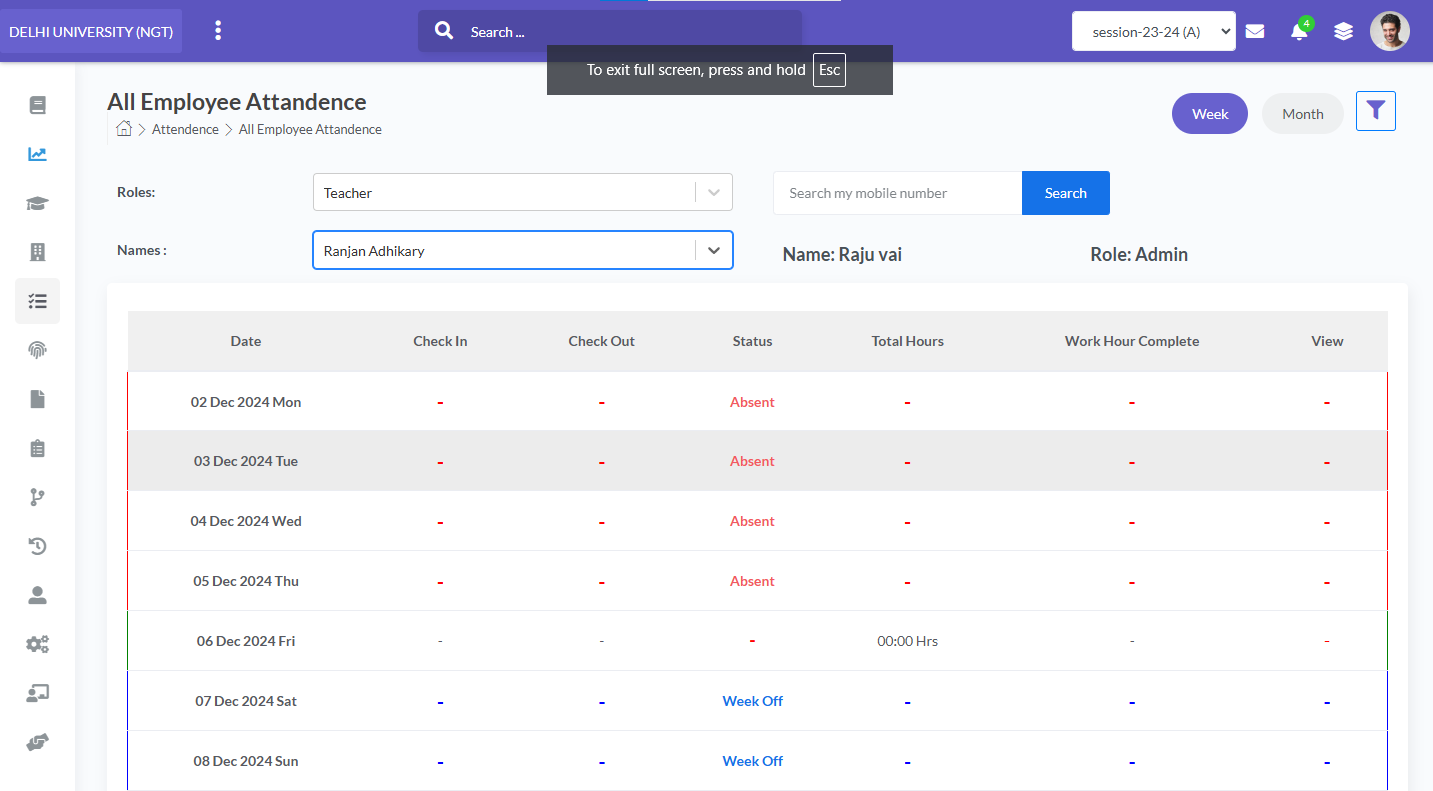Open the teacher presentation sidebar icon
This screenshot has width=1433, height=791.
coord(37,693)
